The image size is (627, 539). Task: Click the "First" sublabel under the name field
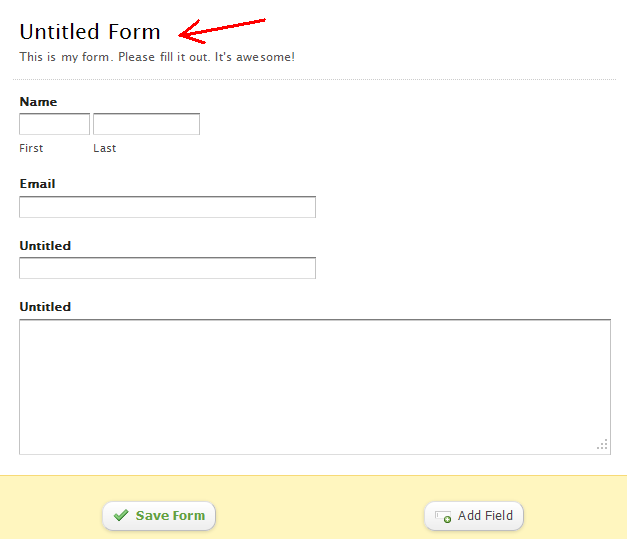(31, 148)
